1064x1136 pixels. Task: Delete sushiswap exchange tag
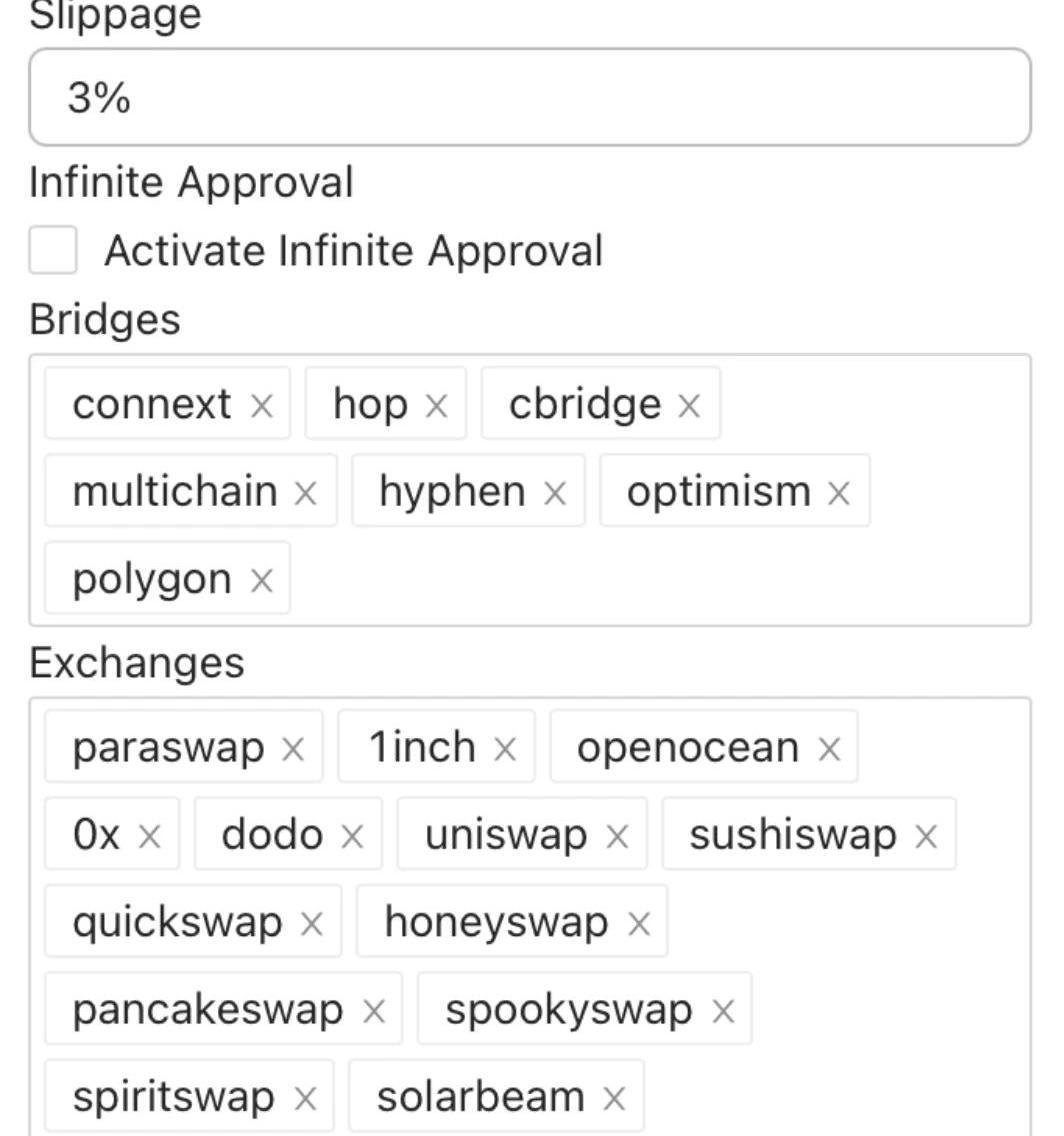[926, 836]
